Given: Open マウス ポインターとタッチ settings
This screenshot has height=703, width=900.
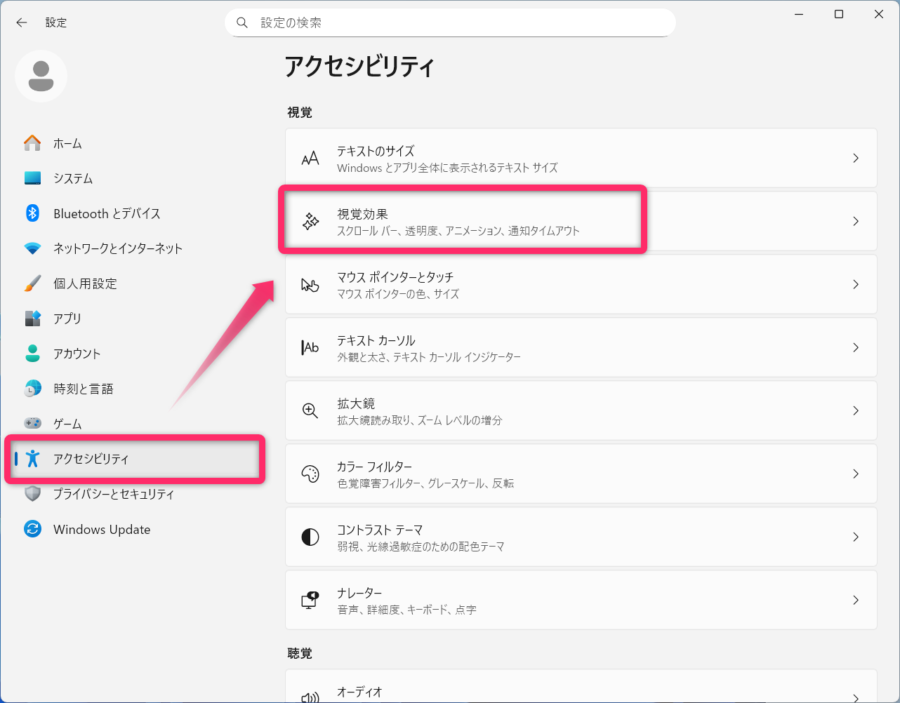Looking at the screenshot, I should pyautogui.click(x=580, y=284).
